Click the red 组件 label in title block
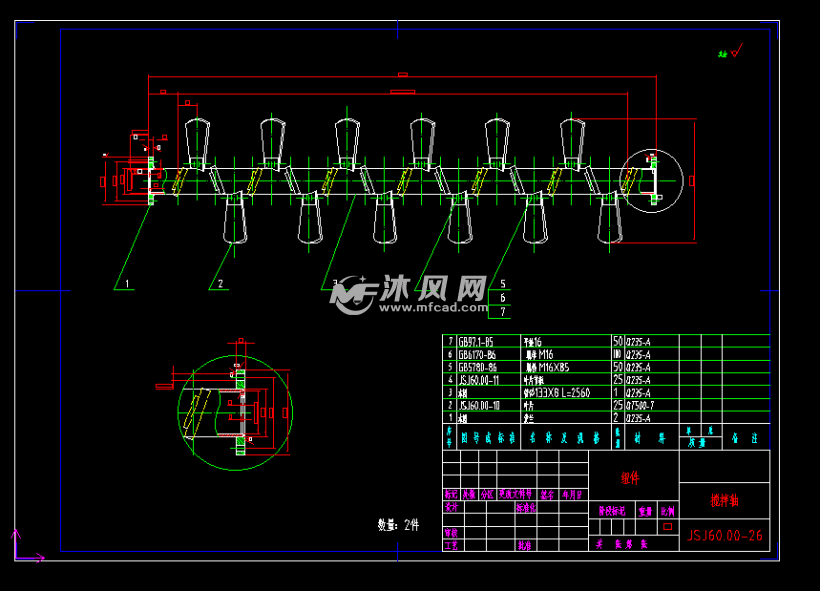The image size is (820, 591). tap(630, 478)
